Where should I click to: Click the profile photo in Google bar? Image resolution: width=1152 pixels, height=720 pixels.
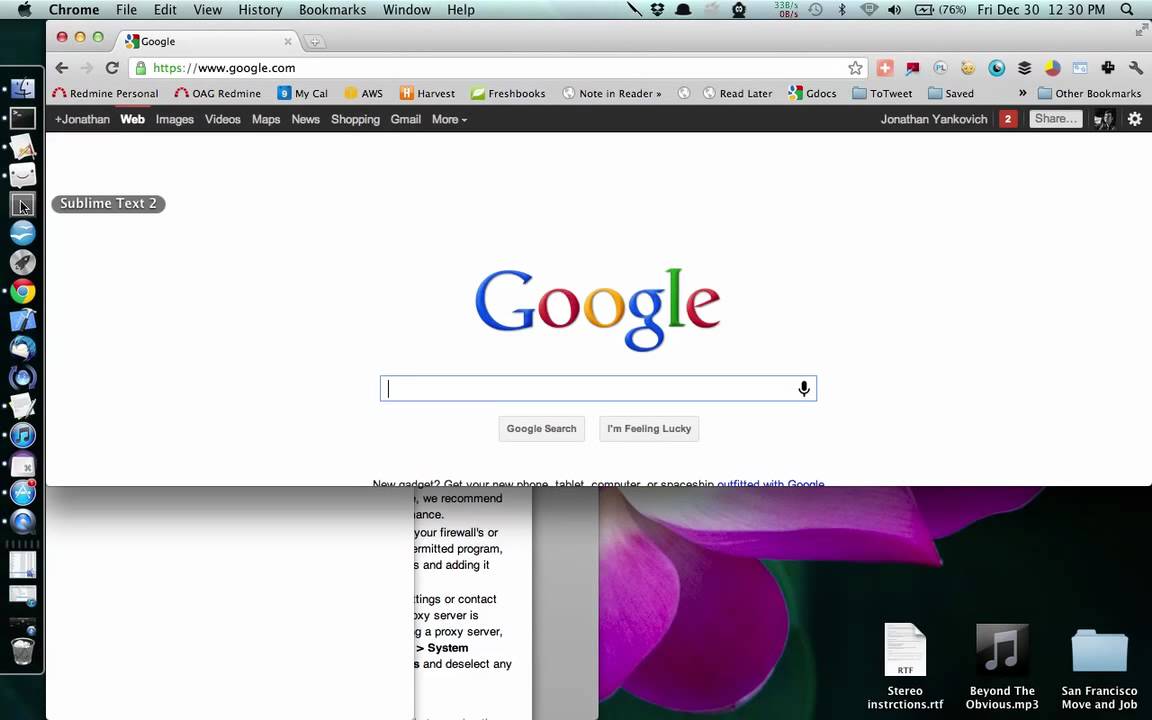pos(1104,118)
